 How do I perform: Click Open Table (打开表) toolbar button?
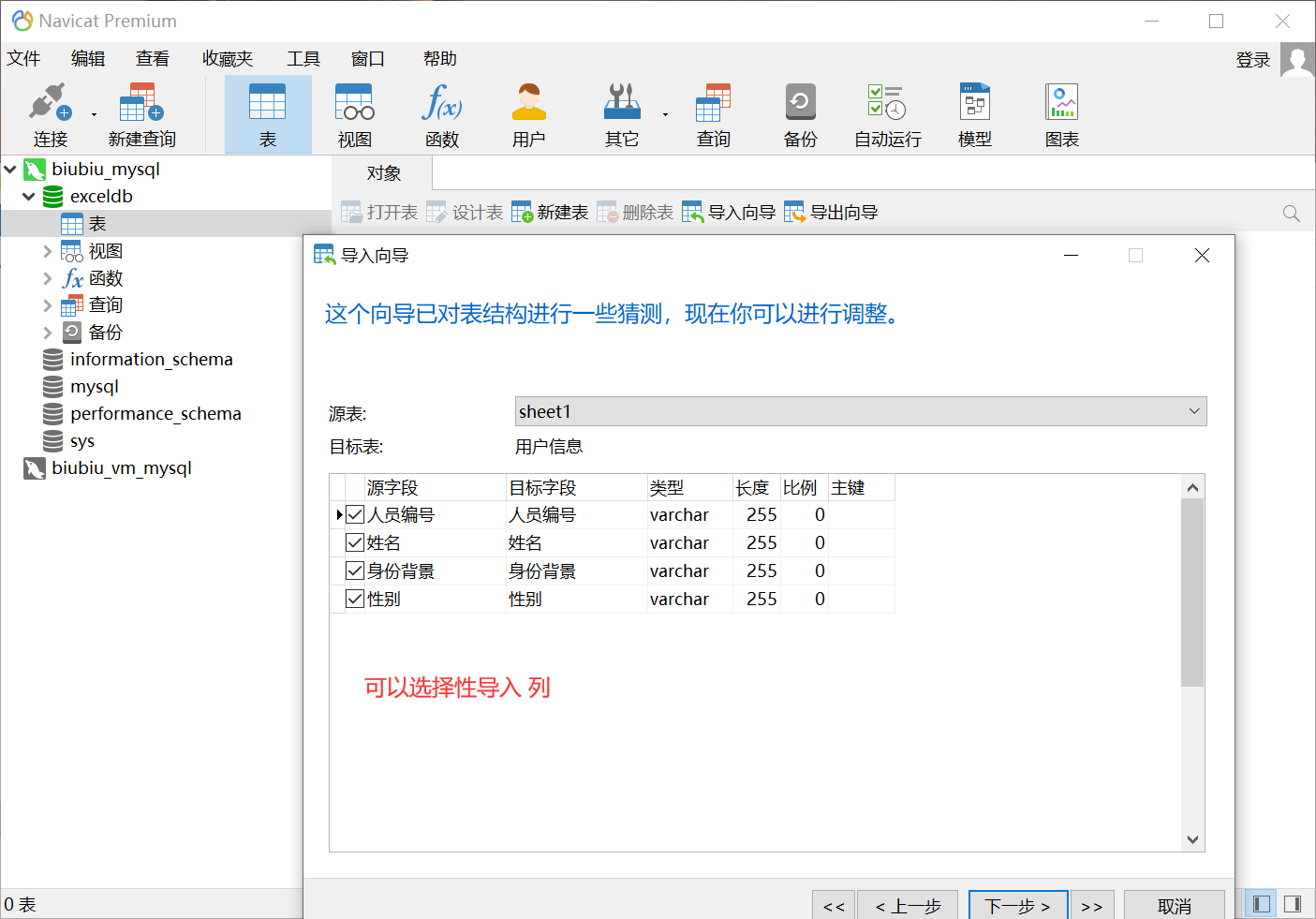click(379, 213)
